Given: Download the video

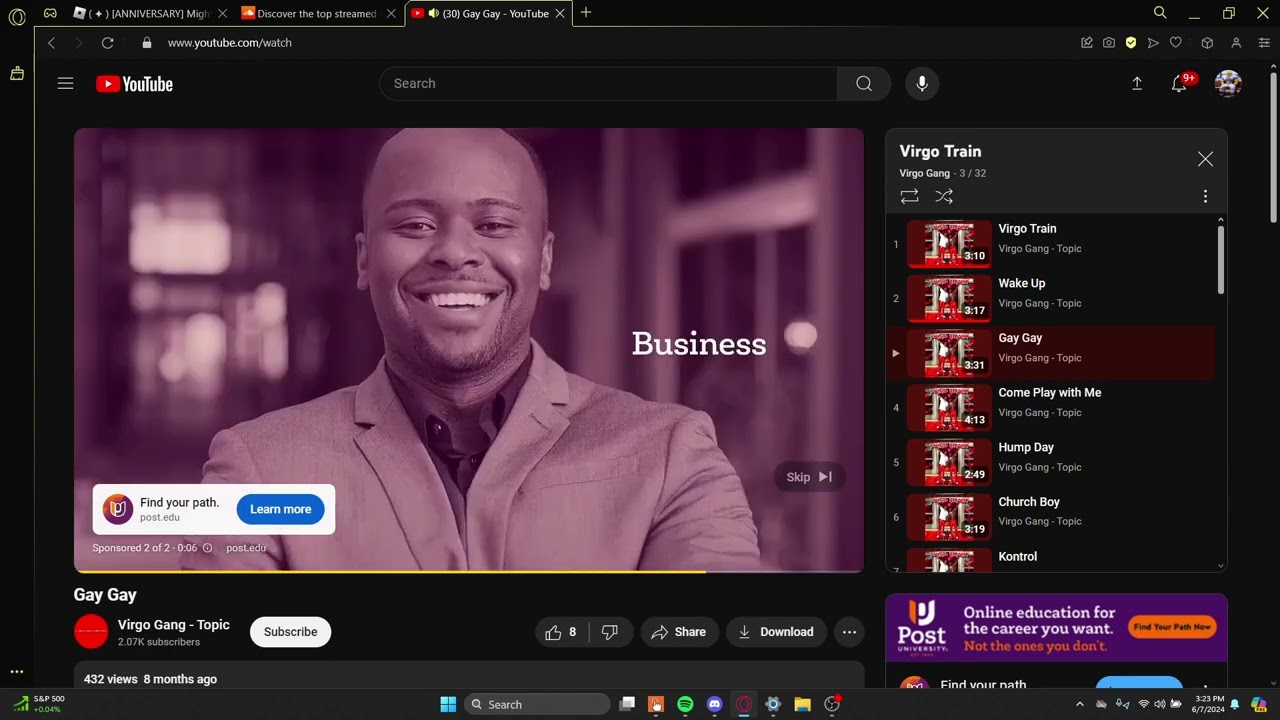Looking at the screenshot, I should coord(776,632).
